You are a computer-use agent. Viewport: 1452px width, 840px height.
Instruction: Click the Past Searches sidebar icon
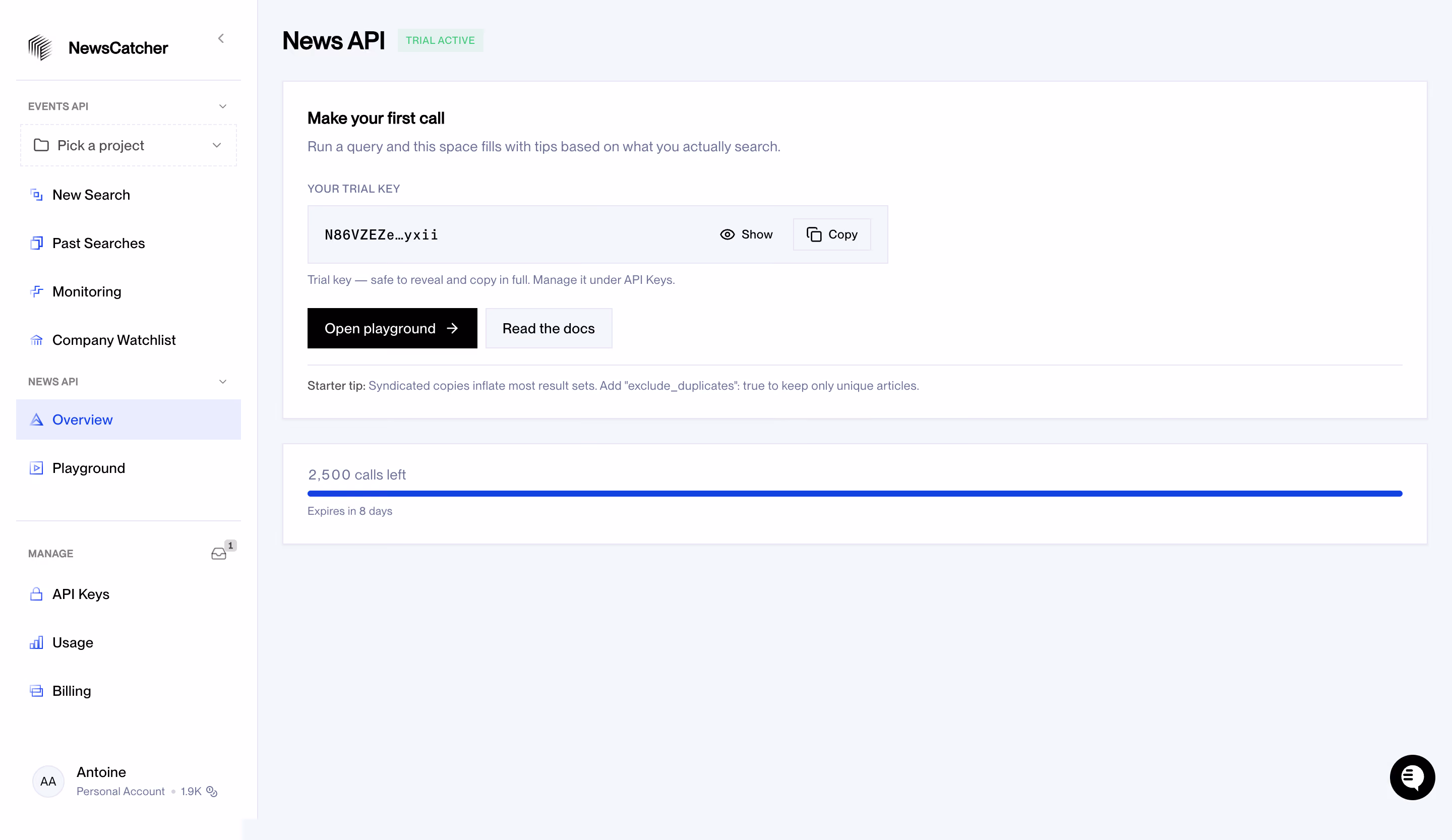pyautogui.click(x=37, y=243)
